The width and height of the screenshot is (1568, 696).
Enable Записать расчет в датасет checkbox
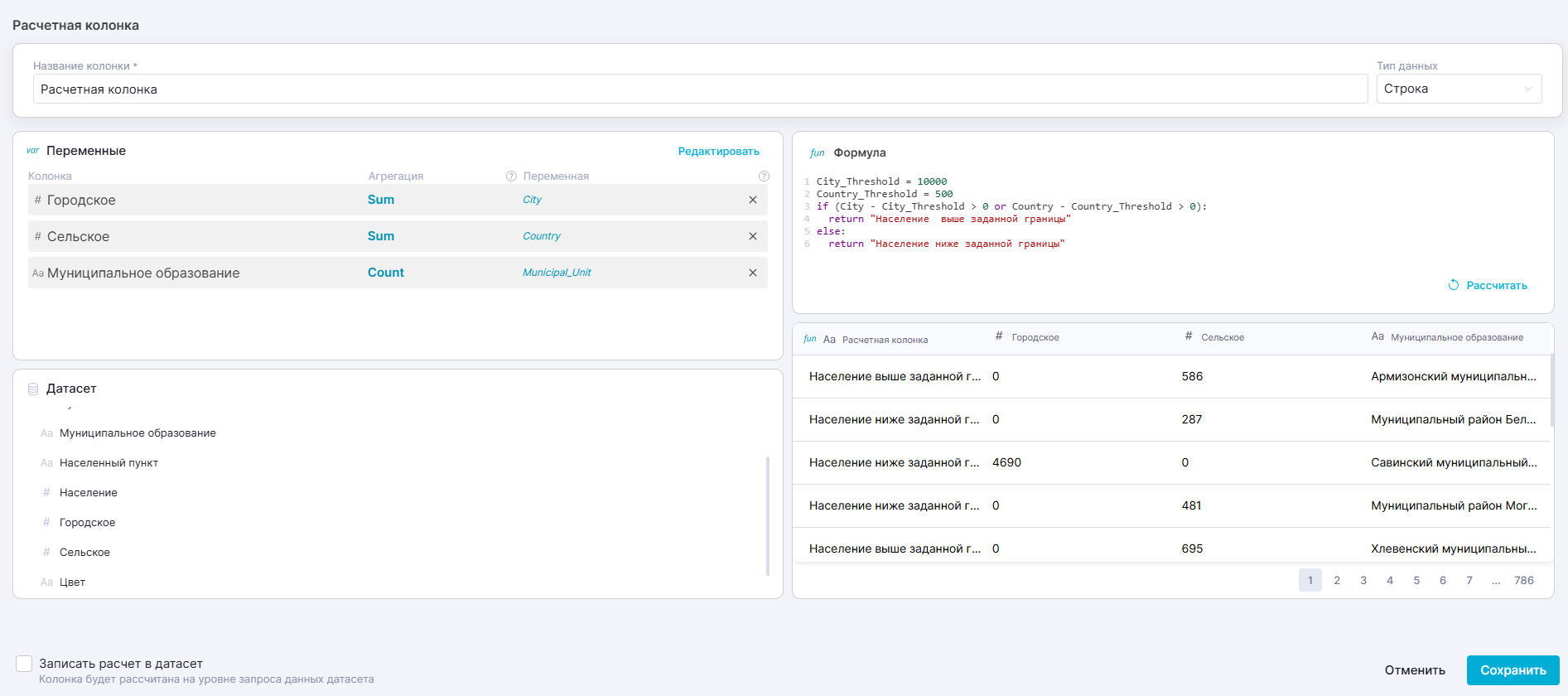[x=24, y=664]
